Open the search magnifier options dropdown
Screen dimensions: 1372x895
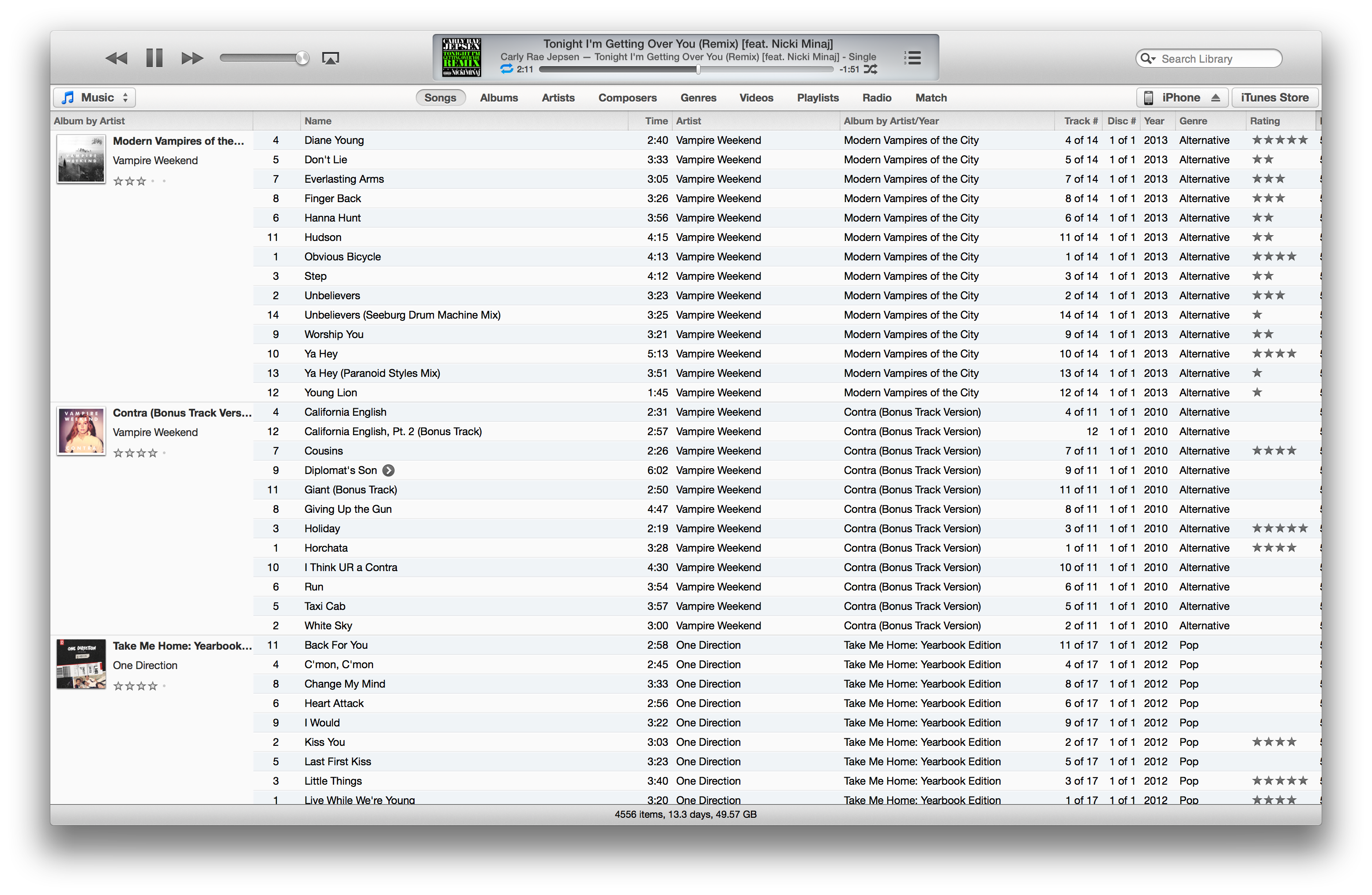tap(1148, 59)
